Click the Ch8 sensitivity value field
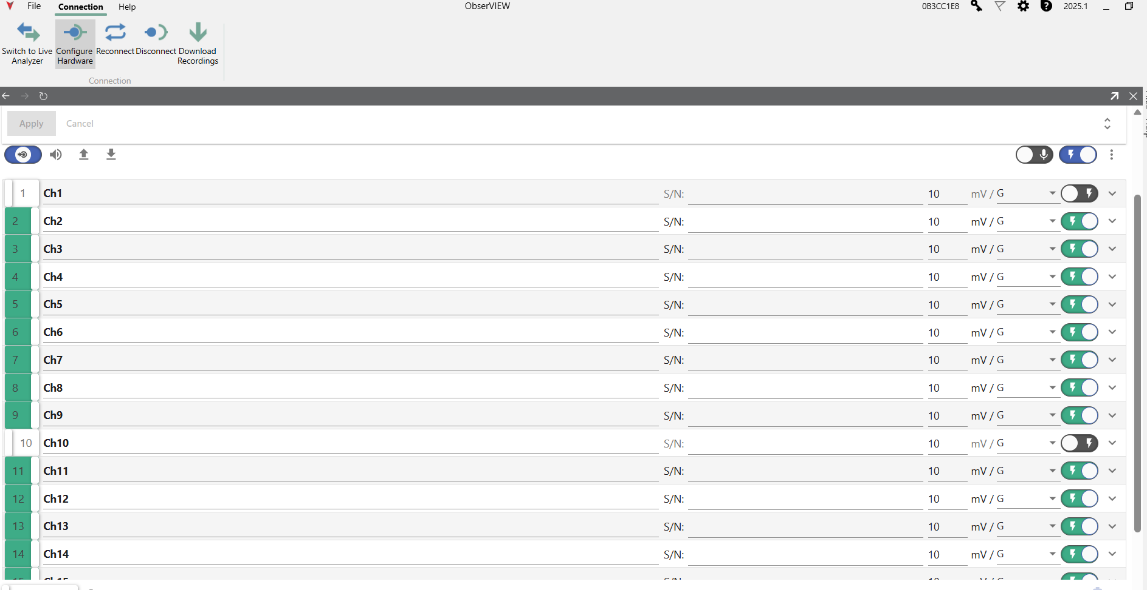Viewport: 1147px width, 590px height. click(x=945, y=388)
